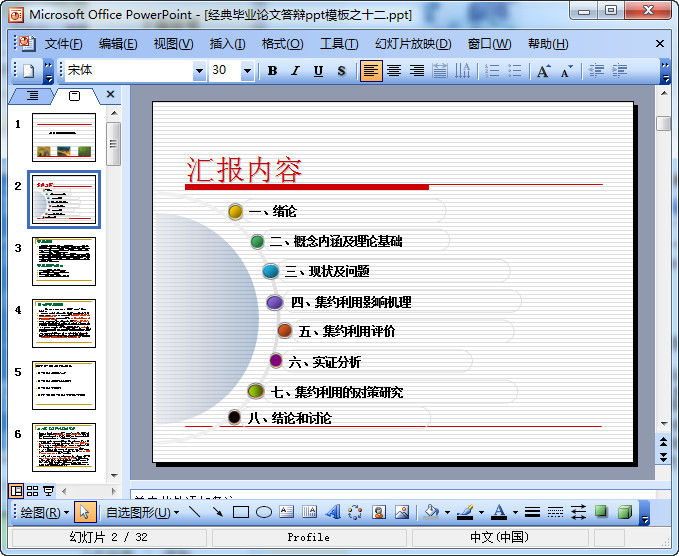679x556 pixels.
Task: Switch to the Slides thumbnail tab
Action: tap(74, 96)
